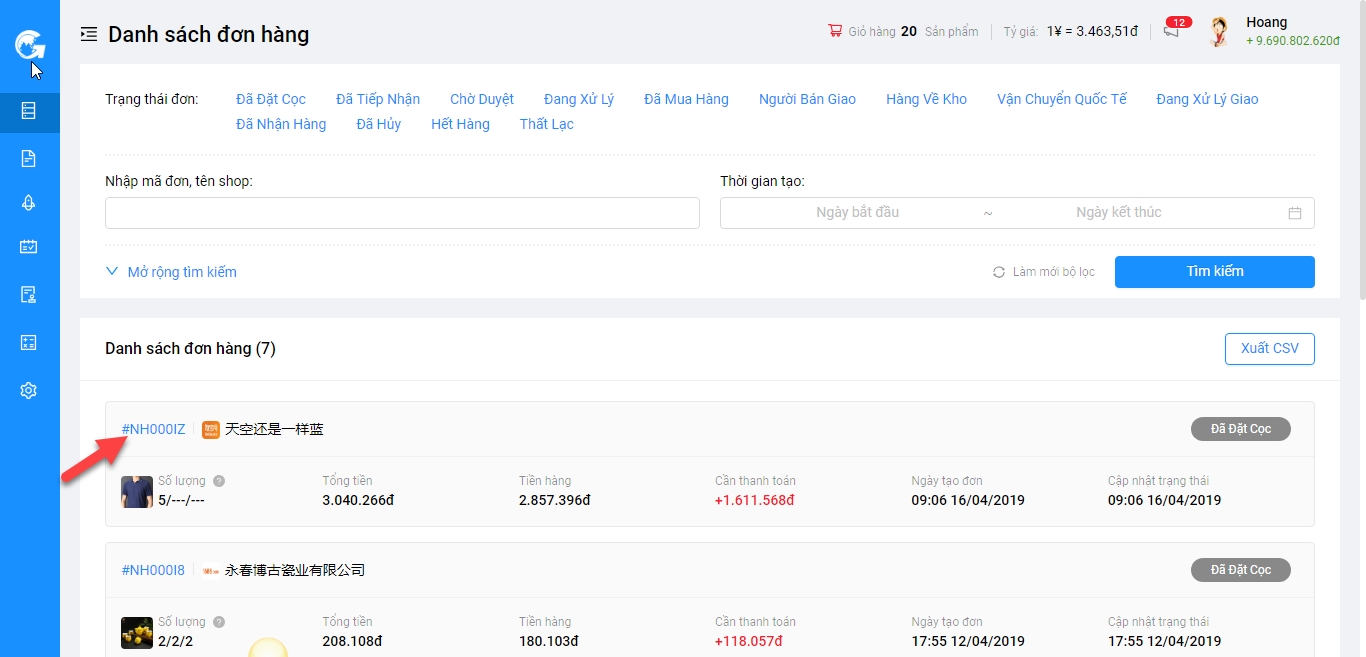Expand search with Mở rộng tìm kiếm
Screen dimensions: 1366x657
pos(171,272)
